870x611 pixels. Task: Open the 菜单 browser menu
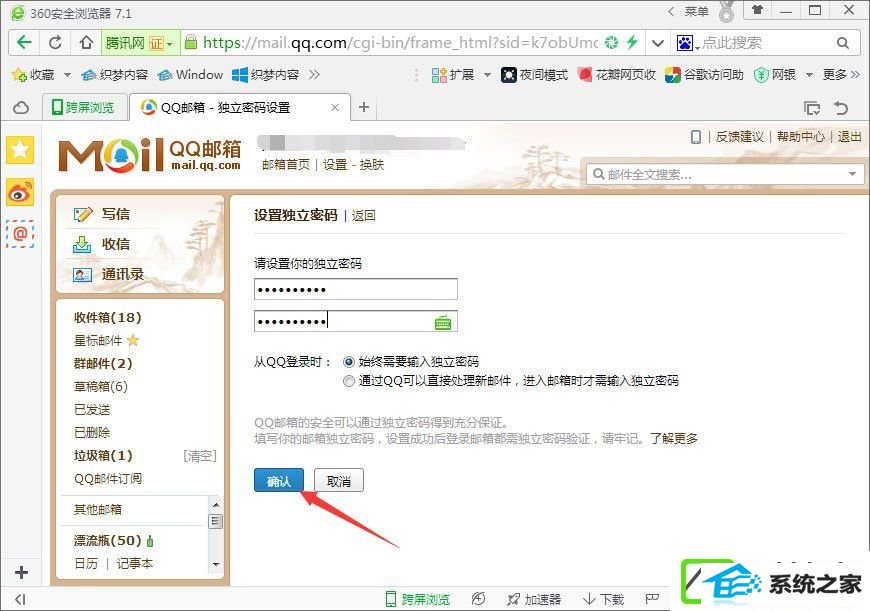[696, 11]
